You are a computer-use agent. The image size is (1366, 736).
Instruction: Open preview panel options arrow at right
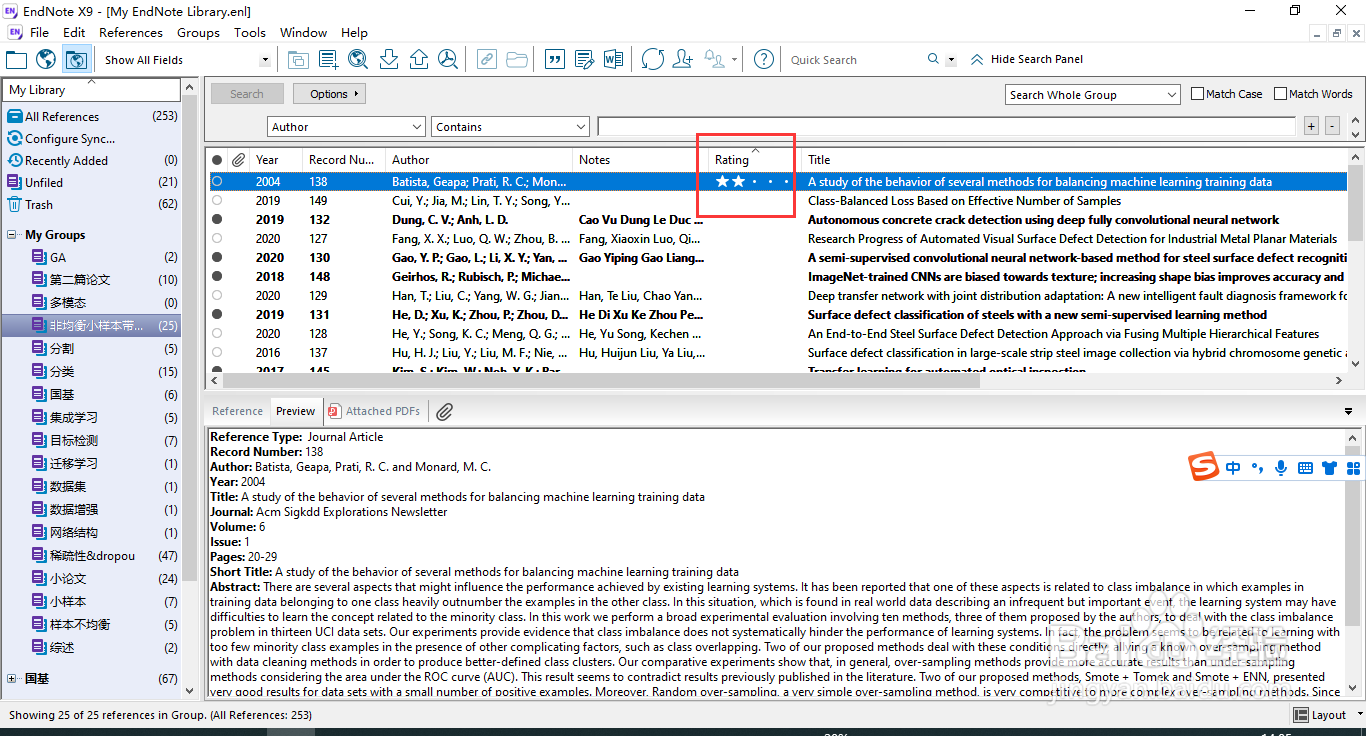point(1349,411)
